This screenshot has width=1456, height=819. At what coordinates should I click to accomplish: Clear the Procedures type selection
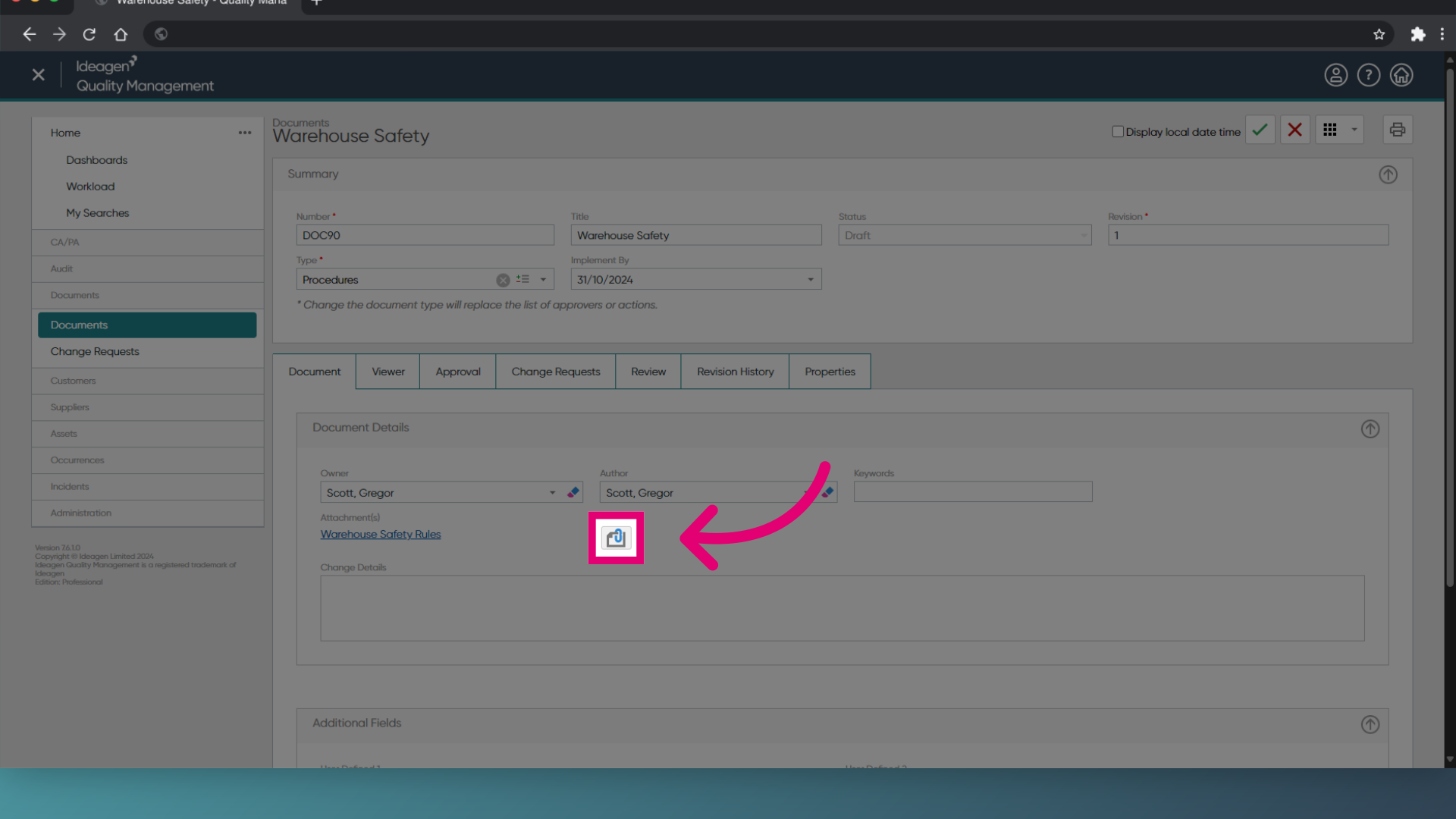point(503,280)
